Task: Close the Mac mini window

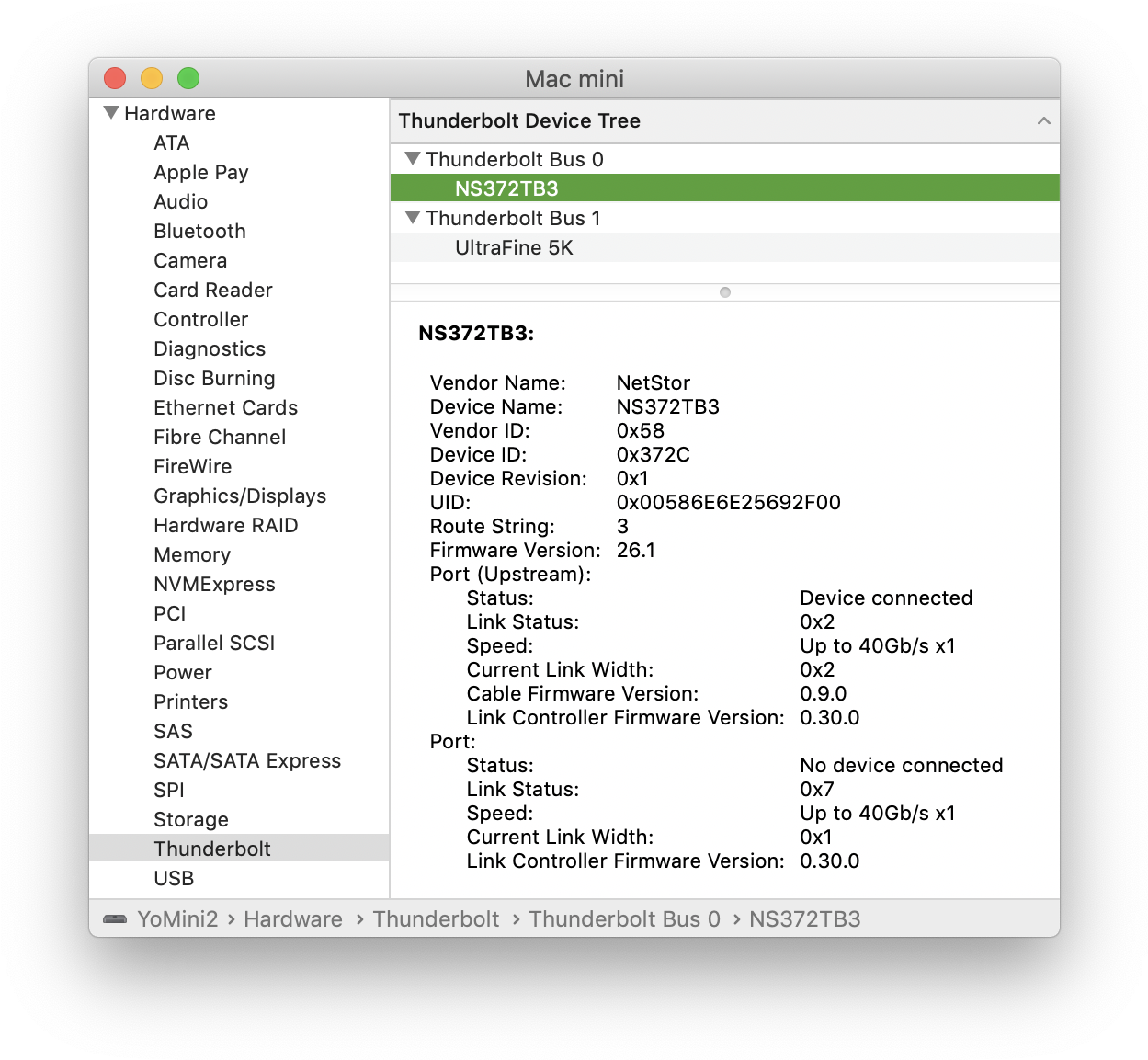Action: [x=115, y=78]
